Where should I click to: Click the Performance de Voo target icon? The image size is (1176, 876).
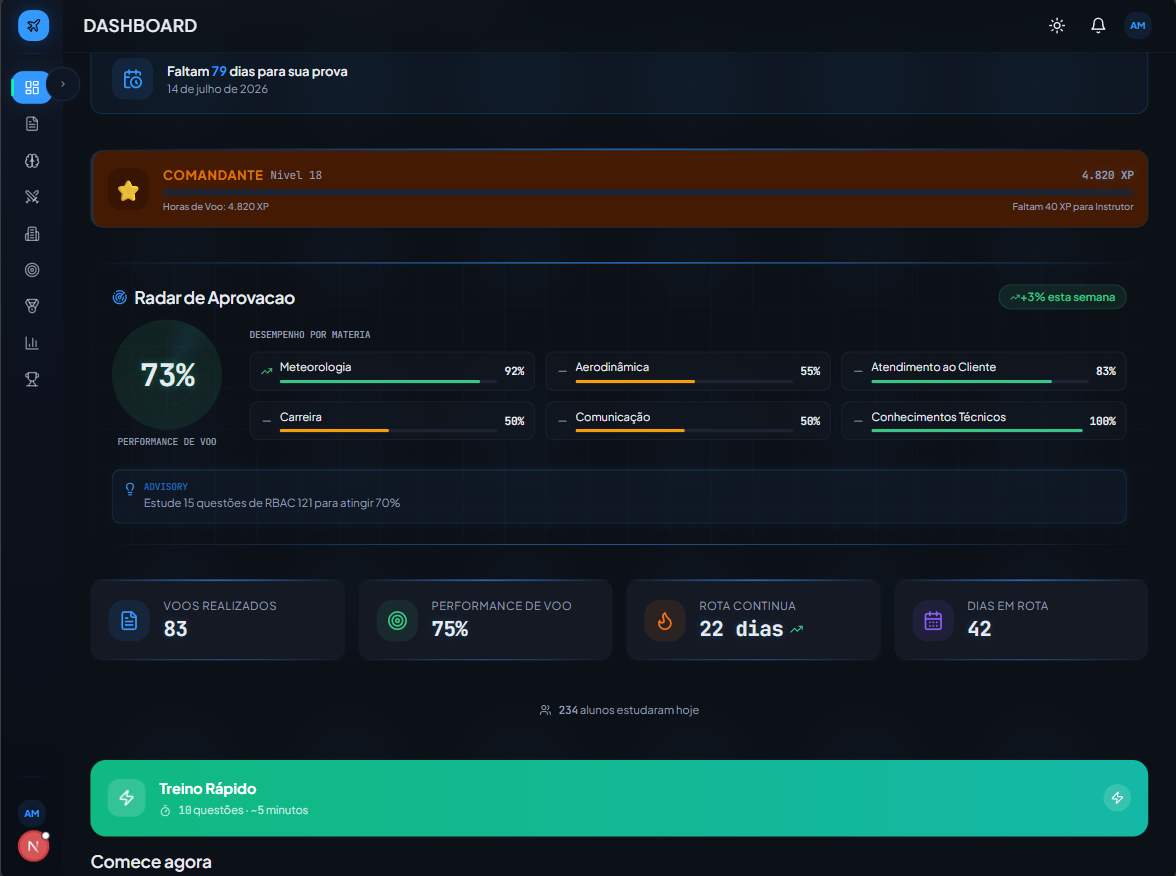(398, 621)
